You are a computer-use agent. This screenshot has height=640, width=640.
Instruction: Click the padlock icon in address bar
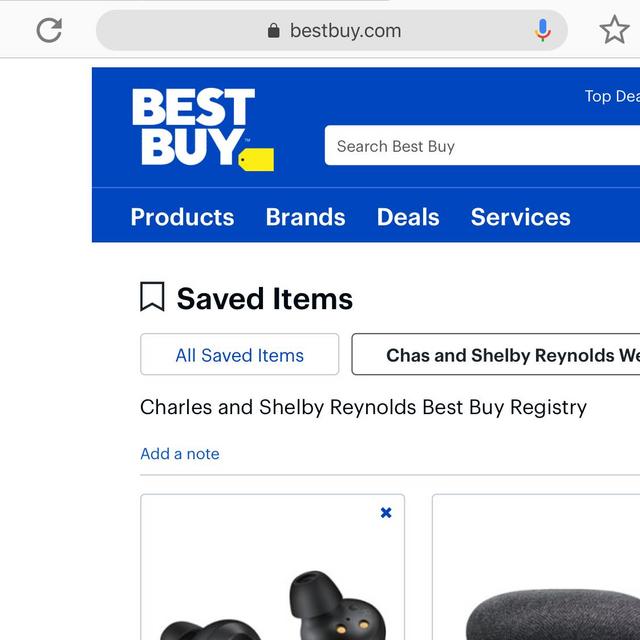274,31
